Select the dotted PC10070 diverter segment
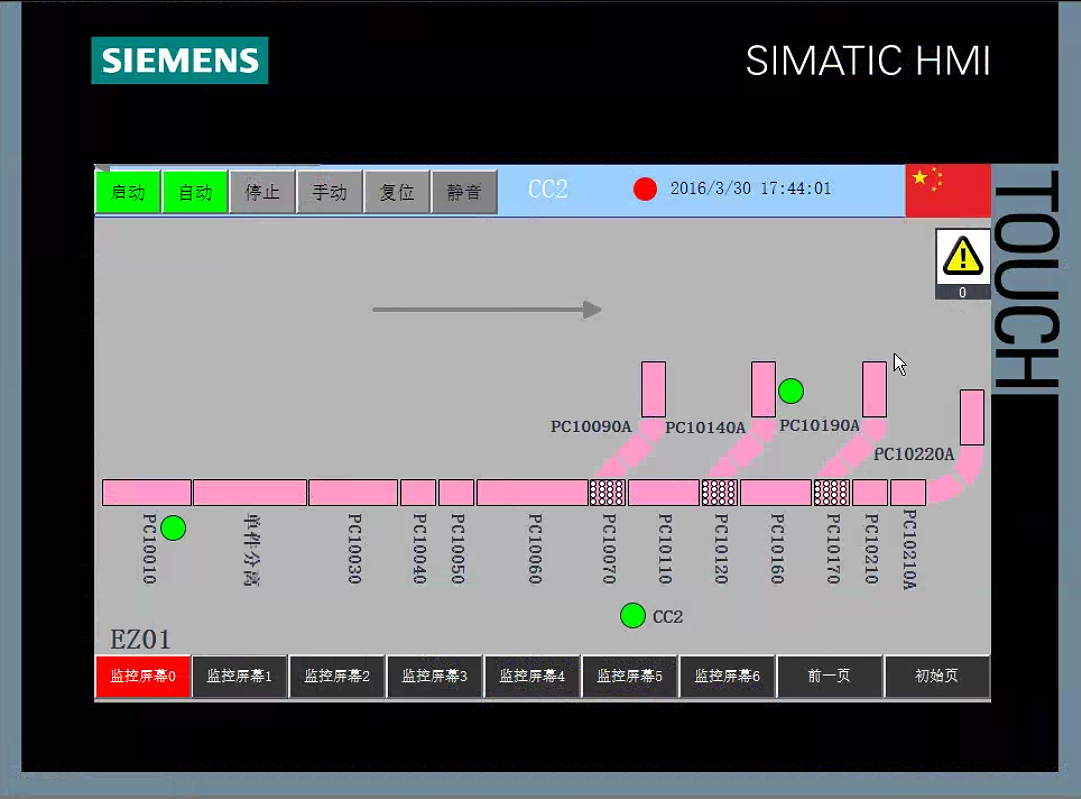The image size is (1081, 799). click(x=607, y=492)
